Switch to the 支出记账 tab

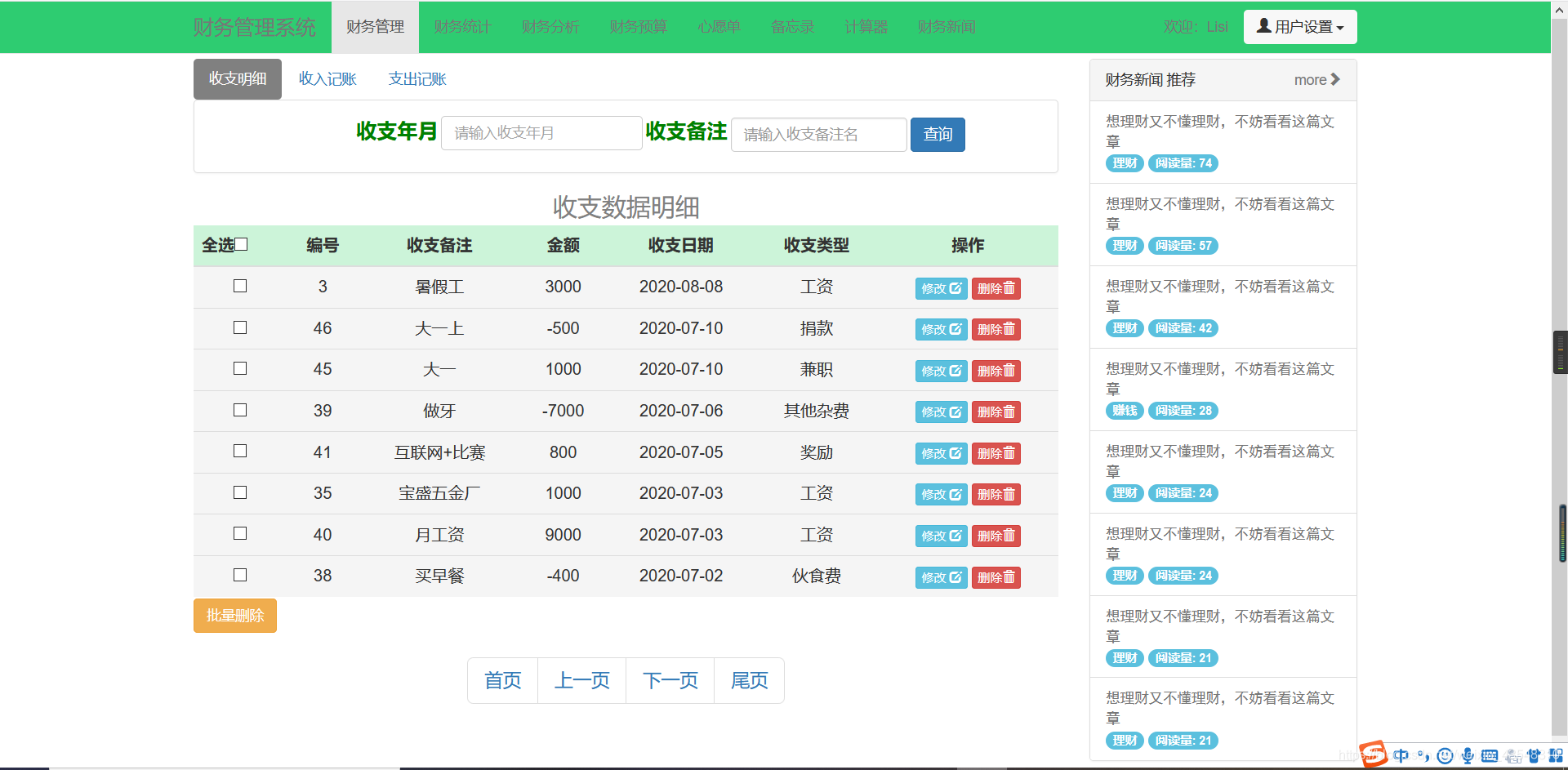coord(417,78)
